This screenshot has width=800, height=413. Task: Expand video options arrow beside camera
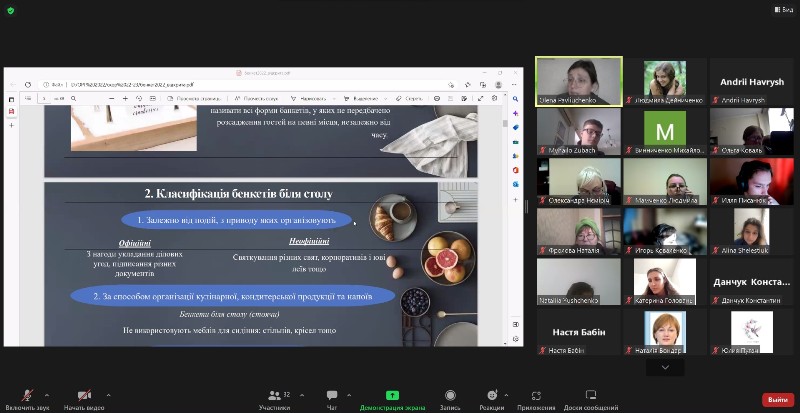click(109, 395)
